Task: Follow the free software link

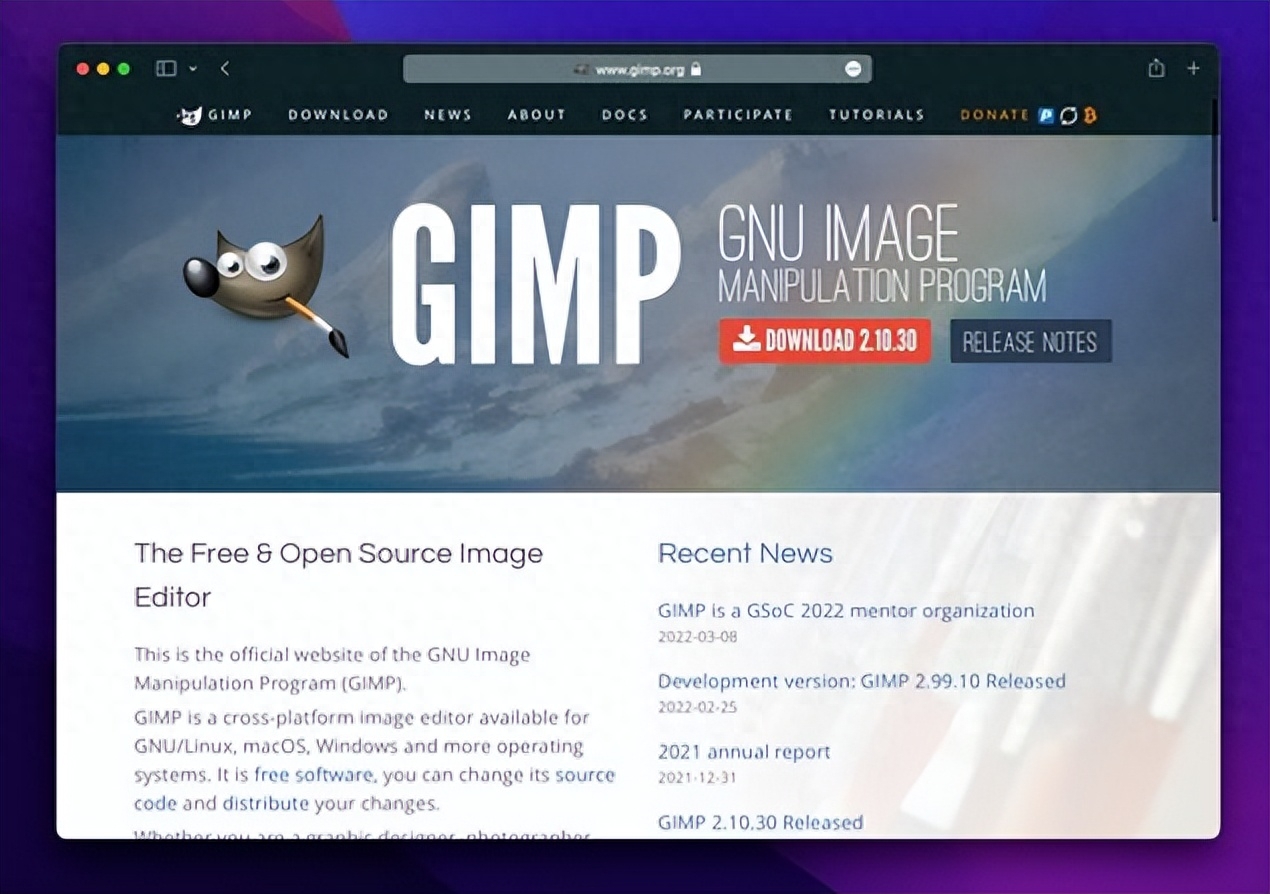Action: point(313,774)
